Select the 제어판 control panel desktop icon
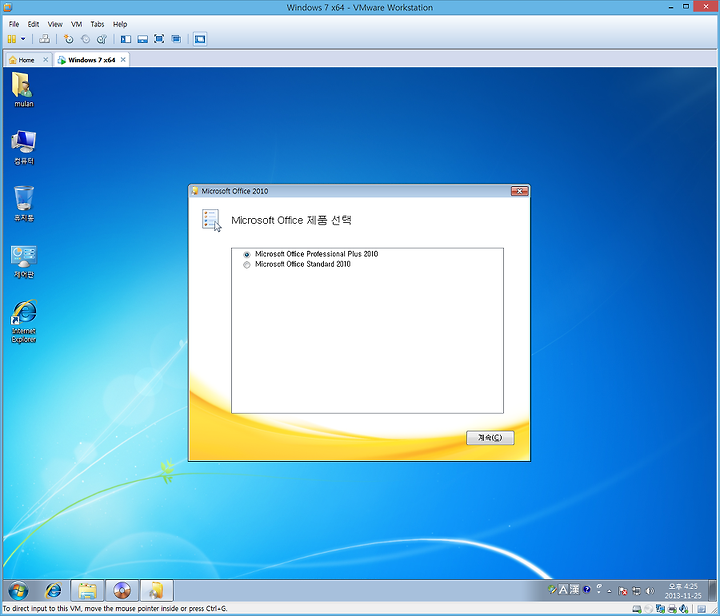720x616 pixels. click(24, 262)
